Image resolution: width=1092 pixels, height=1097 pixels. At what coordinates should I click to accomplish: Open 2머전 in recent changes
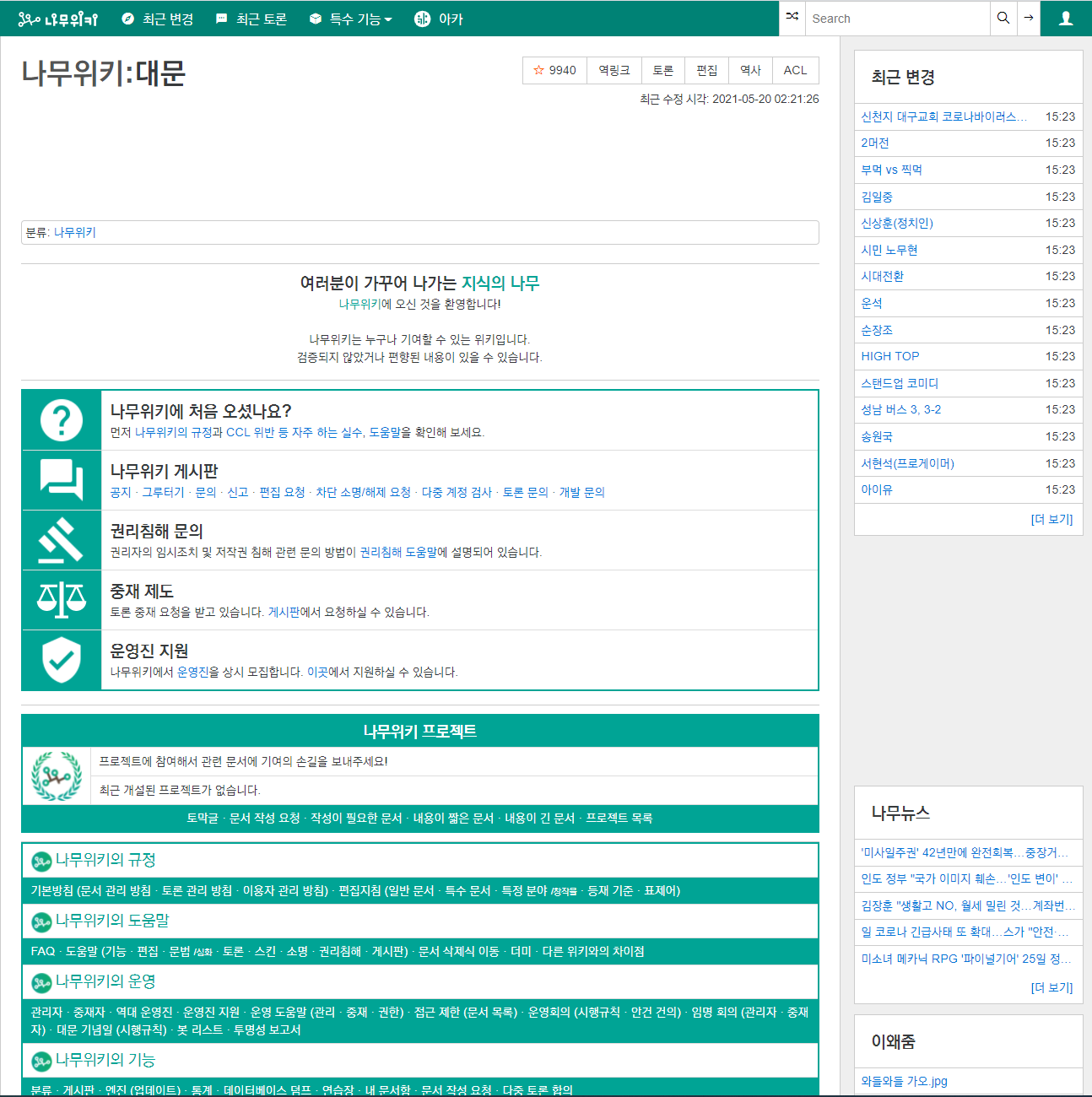pyautogui.click(x=875, y=143)
